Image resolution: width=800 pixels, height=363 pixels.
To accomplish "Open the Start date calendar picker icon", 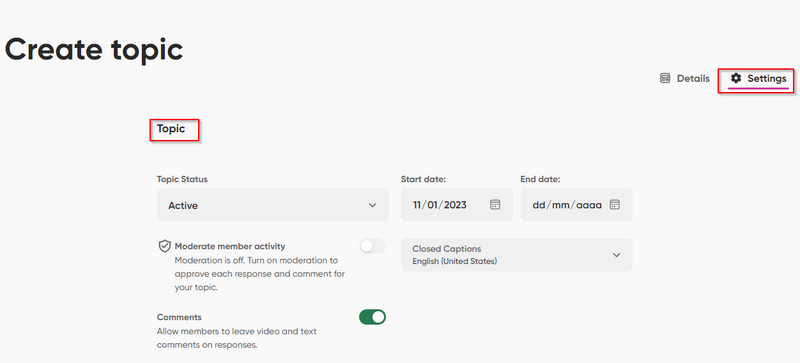I will coord(495,205).
